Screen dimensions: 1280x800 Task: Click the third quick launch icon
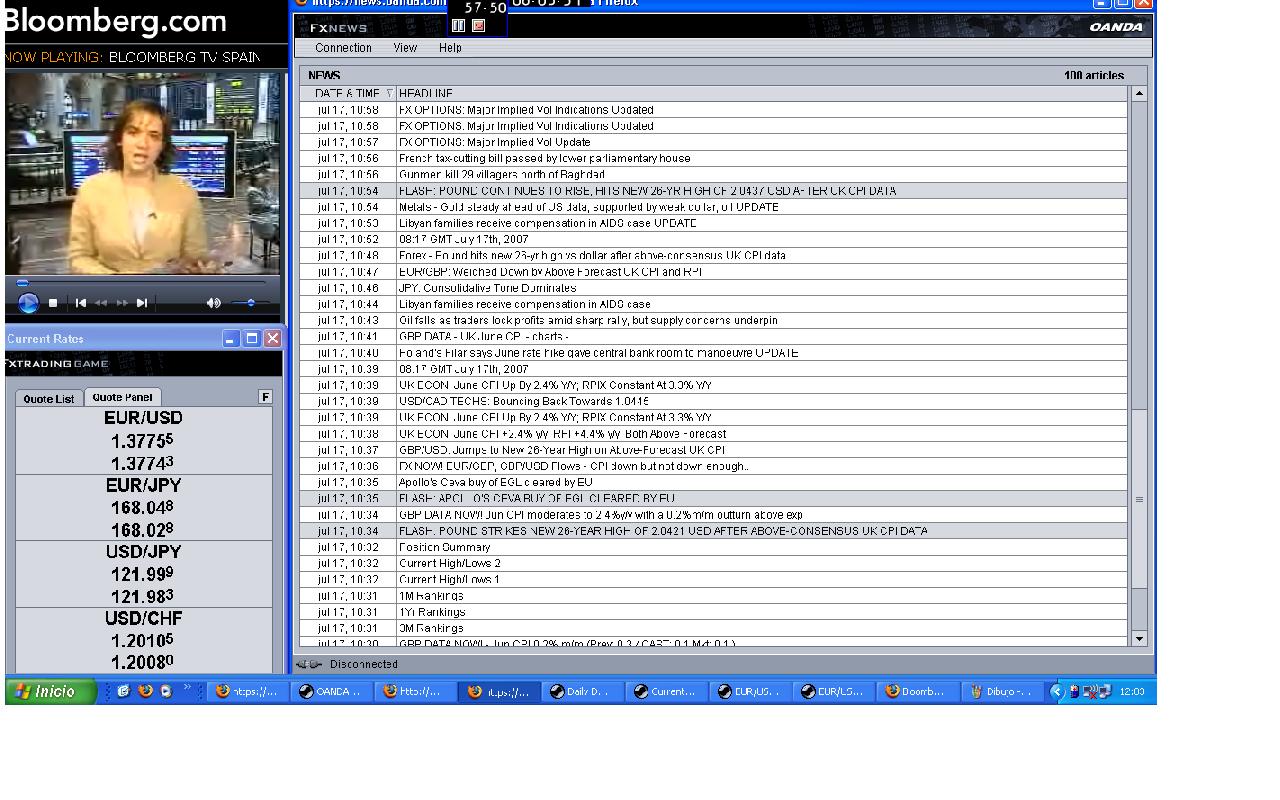(166, 691)
